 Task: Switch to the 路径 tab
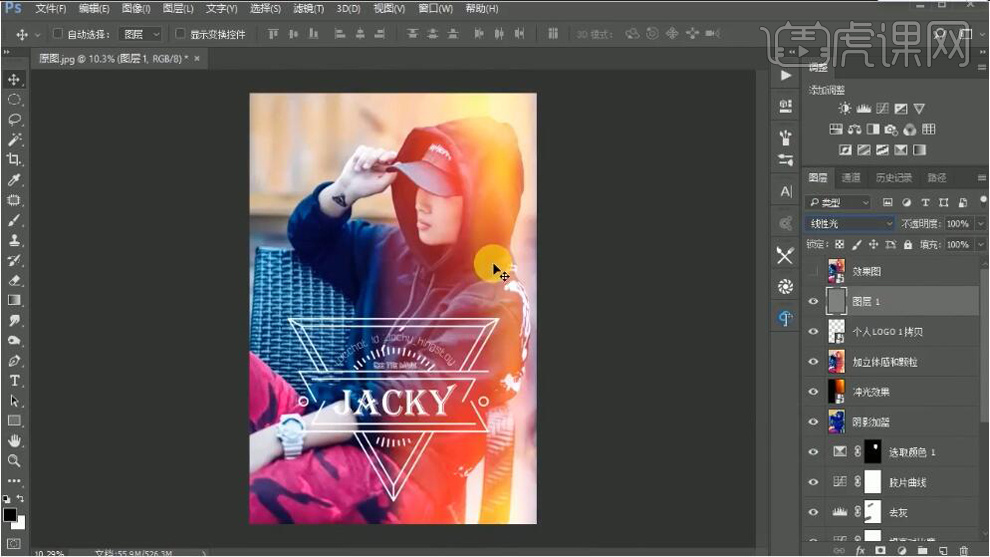[x=936, y=177]
